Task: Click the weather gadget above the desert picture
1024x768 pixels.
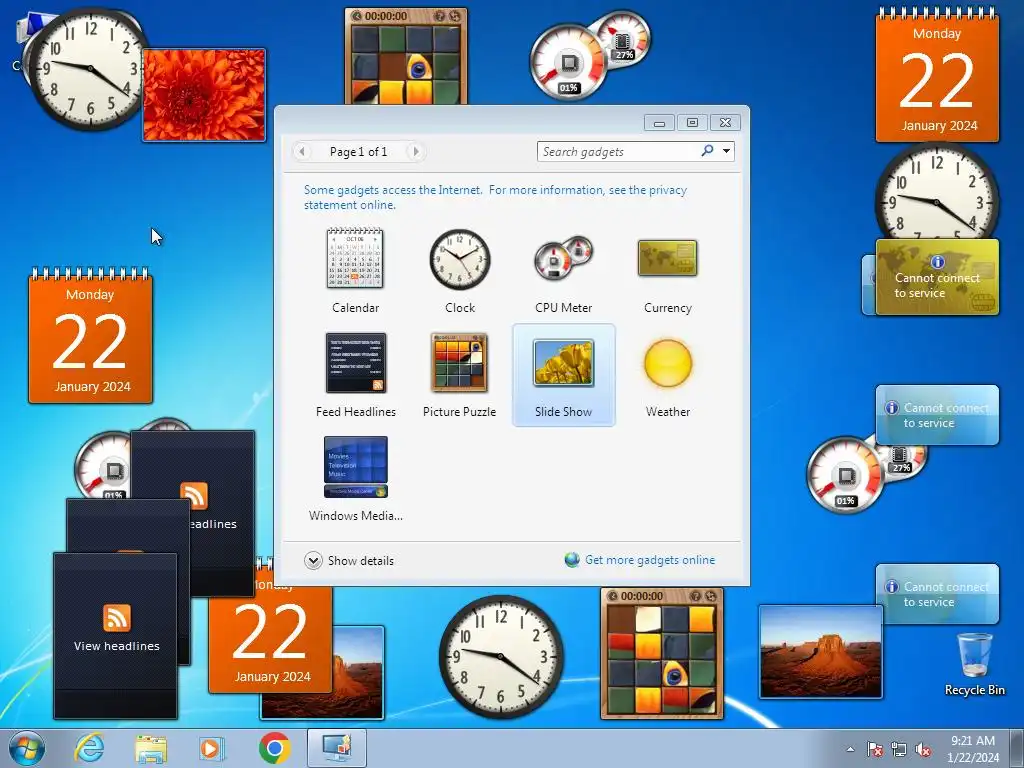Action: tap(937, 594)
